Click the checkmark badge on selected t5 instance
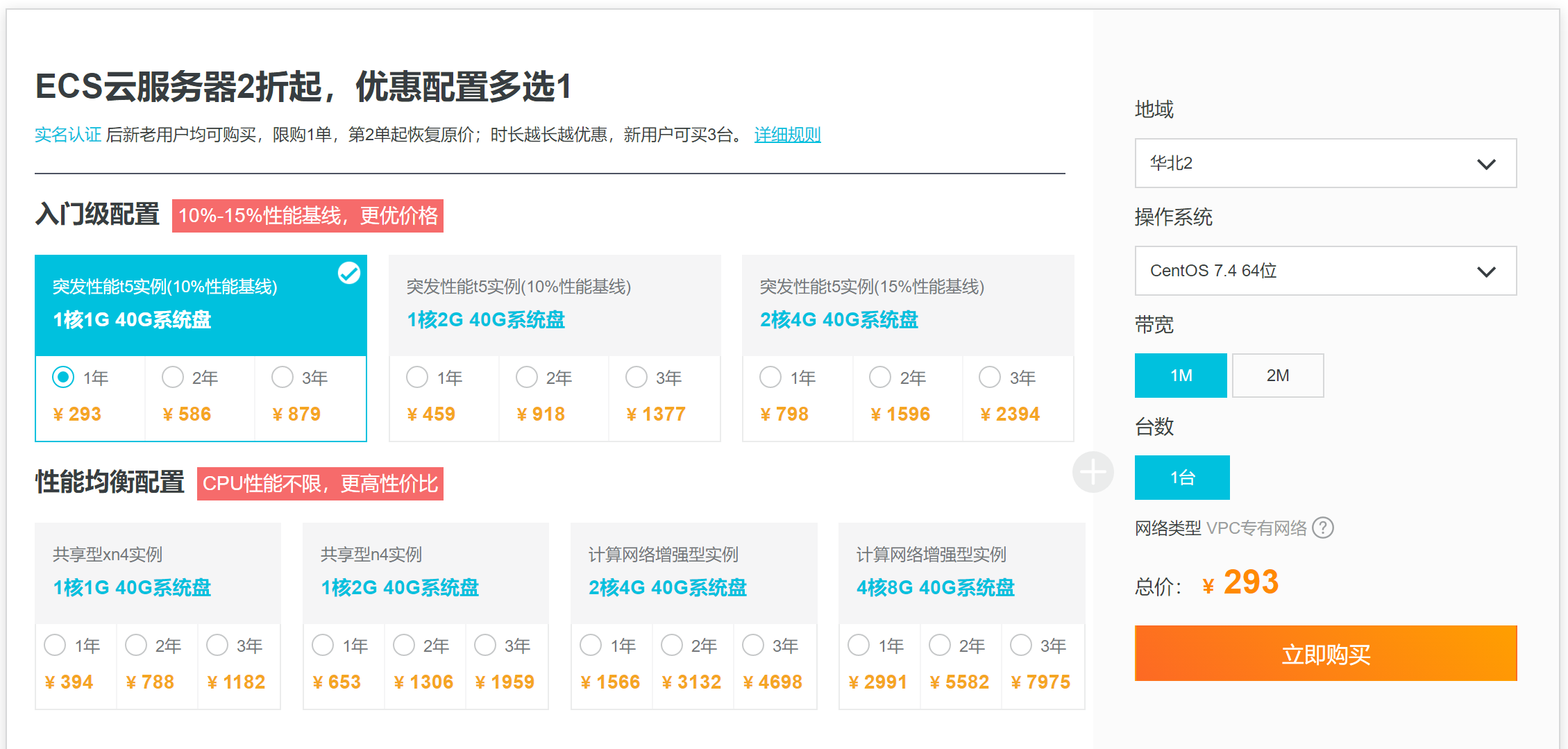Viewport: 1568px width, 749px height. [350, 273]
